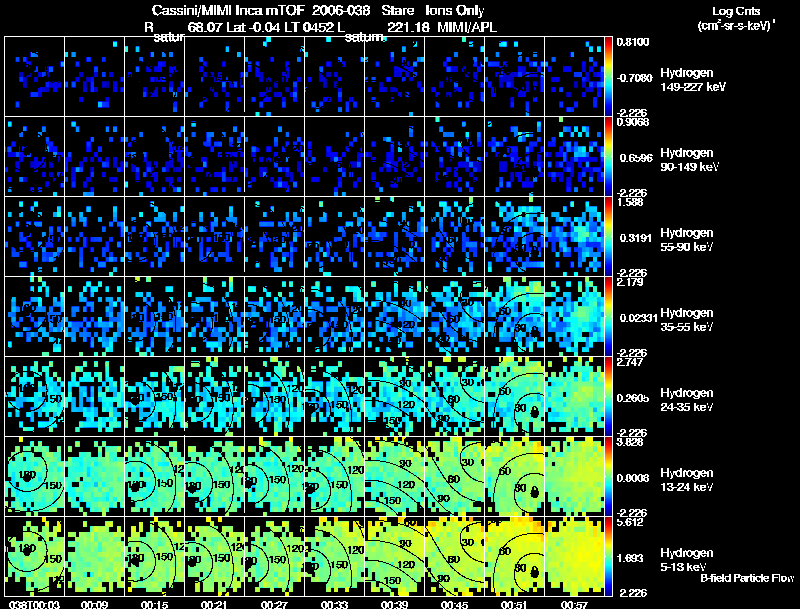800x609 pixels.
Task: Click the '0.0008' color scale midpoint
Action: click(x=633, y=478)
